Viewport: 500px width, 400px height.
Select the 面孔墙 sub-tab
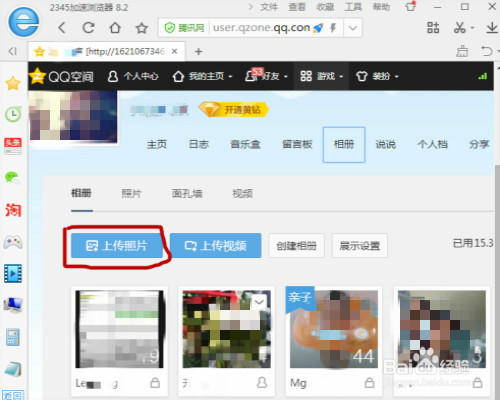187,193
